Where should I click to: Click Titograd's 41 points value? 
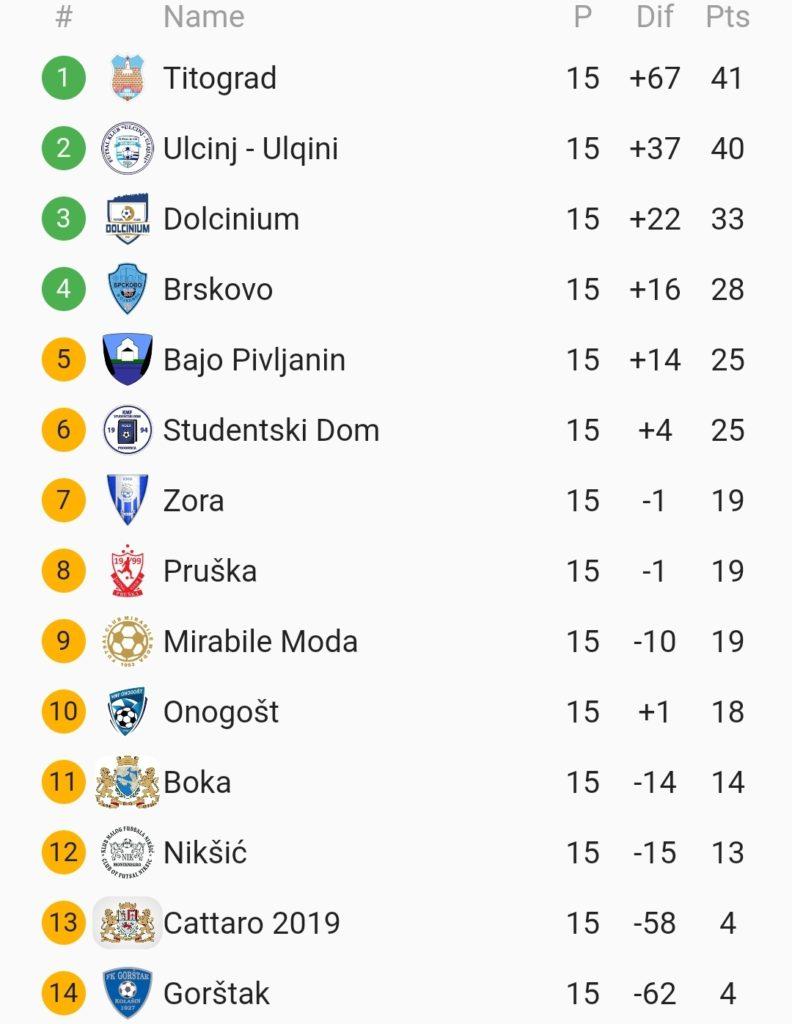727,78
